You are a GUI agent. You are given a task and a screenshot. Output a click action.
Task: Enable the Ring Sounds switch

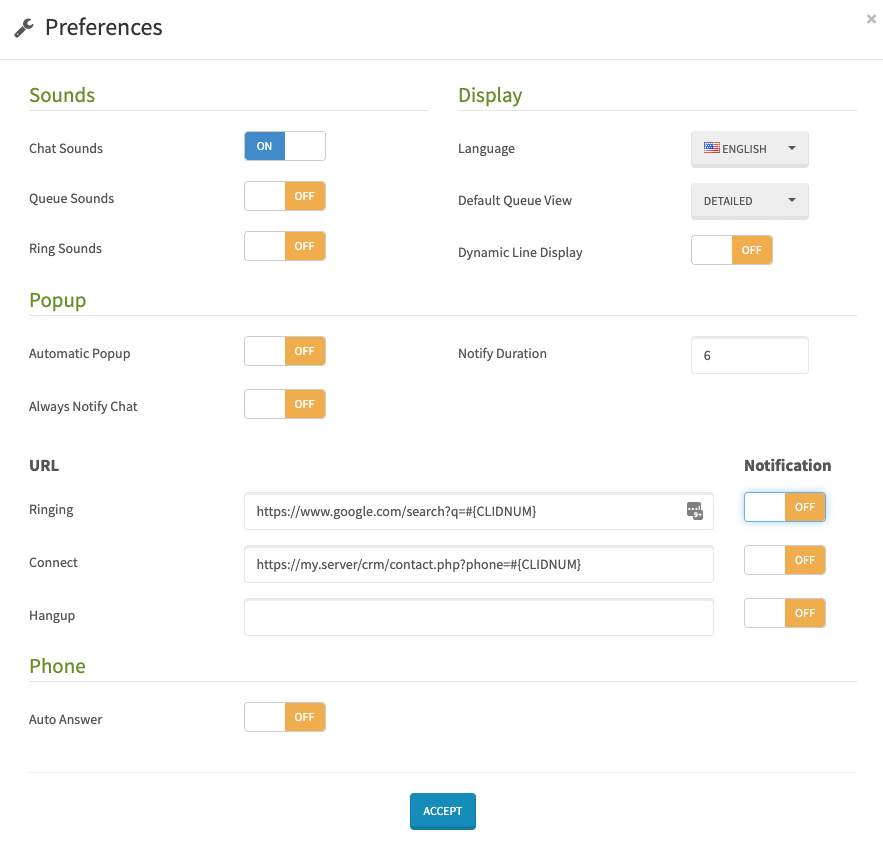tap(285, 246)
